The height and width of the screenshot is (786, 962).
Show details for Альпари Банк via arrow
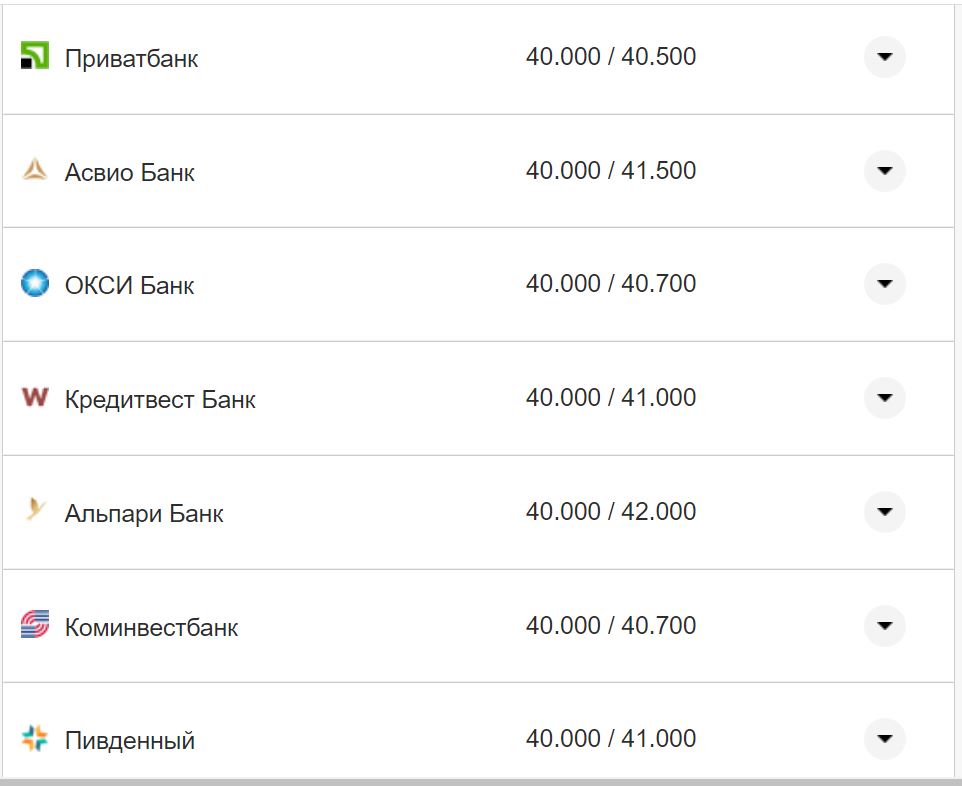click(x=884, y=512)
